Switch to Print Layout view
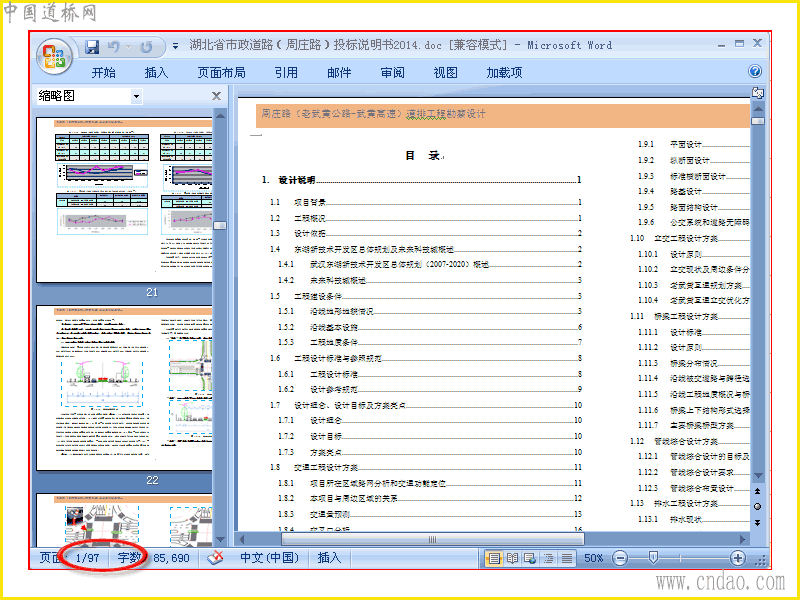 coord(494,558)
